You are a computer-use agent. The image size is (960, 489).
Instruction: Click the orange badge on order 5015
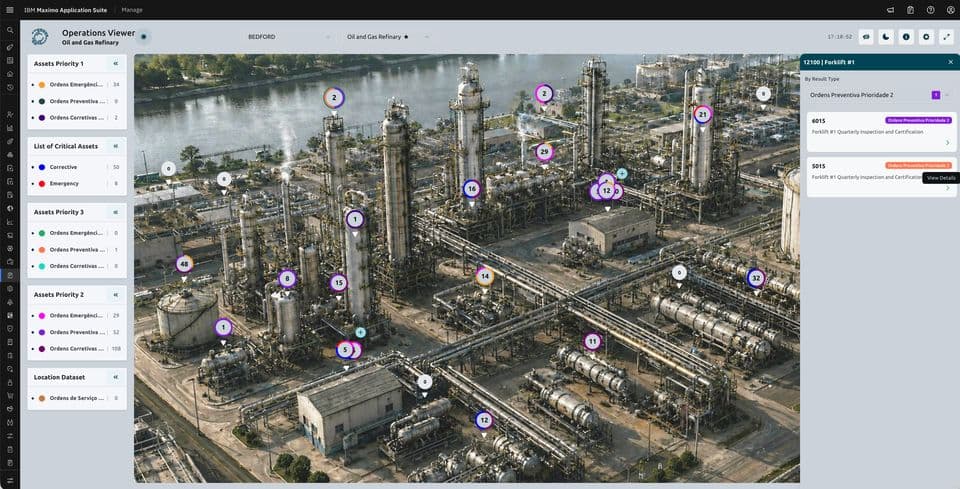tap(918, 165)
